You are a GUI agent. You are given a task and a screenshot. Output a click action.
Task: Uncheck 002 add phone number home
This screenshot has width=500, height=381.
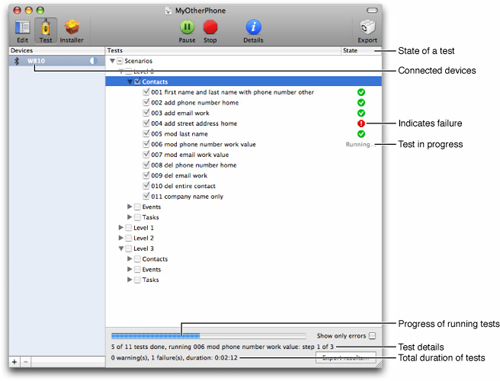[146, 102]
